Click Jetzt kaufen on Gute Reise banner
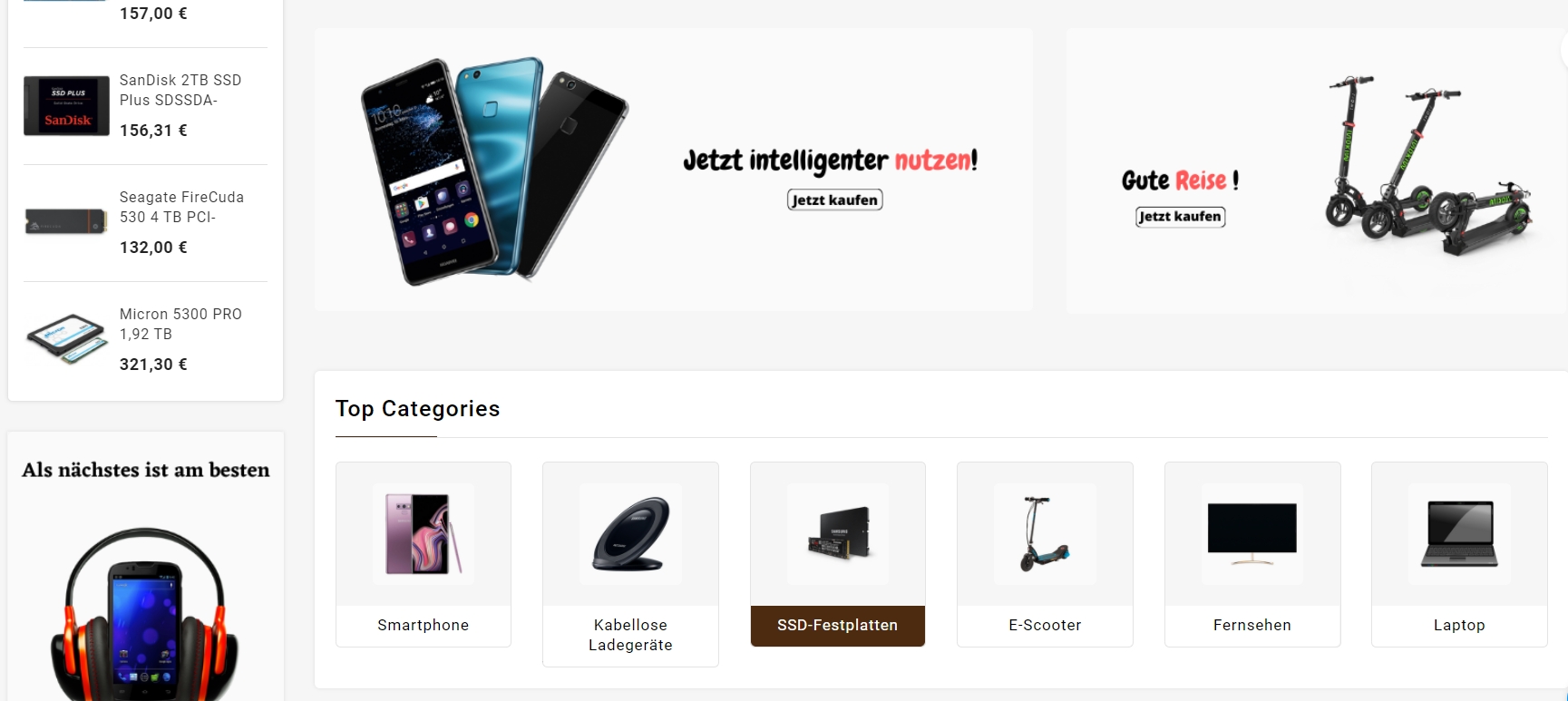Image resolution: width=1568 pixels, height=701 pixels. point(1180,216)
